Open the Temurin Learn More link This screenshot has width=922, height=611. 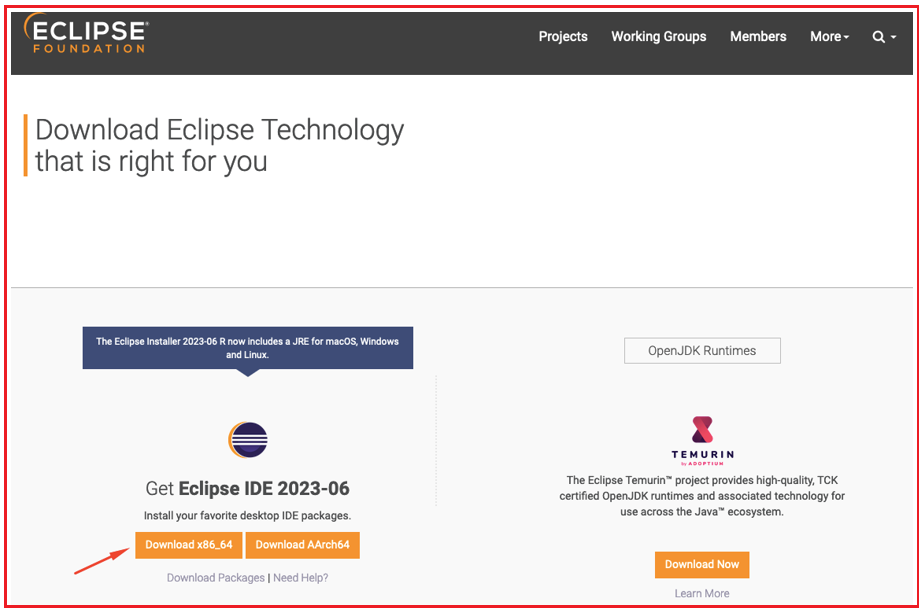click(702, 593)
